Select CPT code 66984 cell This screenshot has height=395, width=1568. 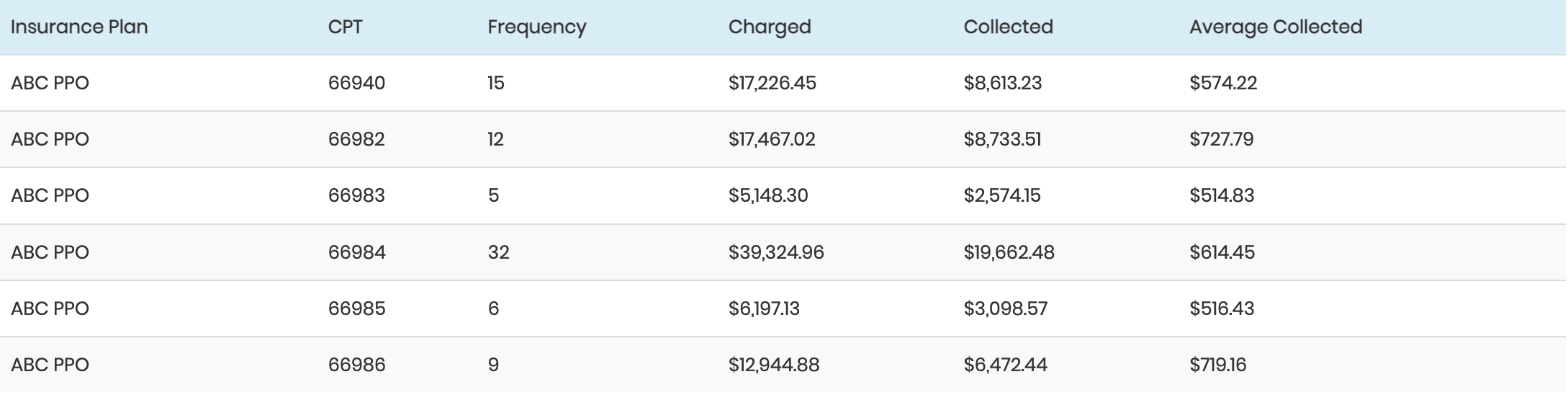356,252
